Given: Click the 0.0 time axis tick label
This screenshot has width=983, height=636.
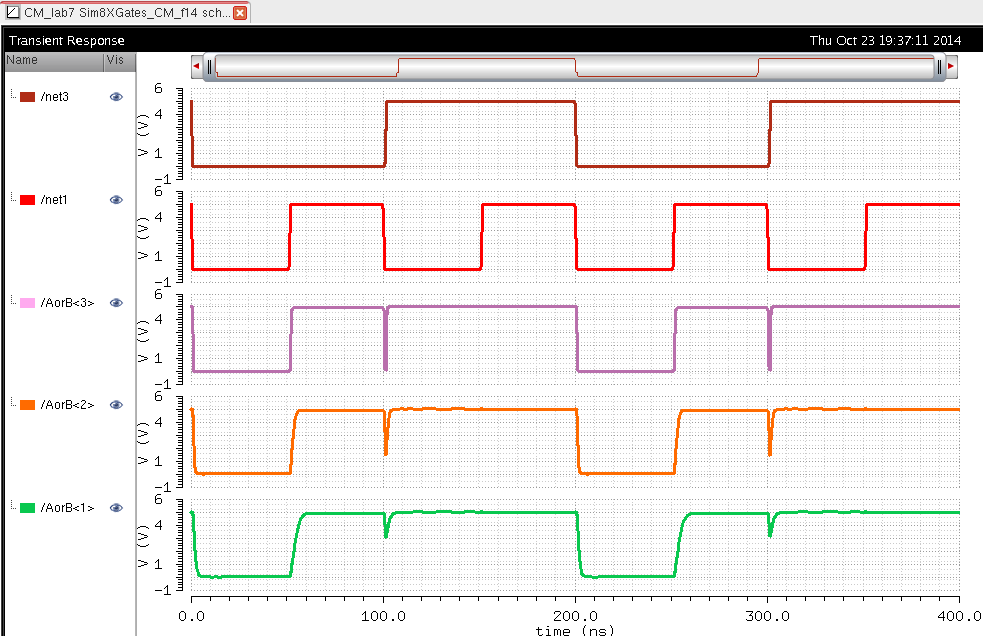Looking at the screenshot, I should 191,616.
